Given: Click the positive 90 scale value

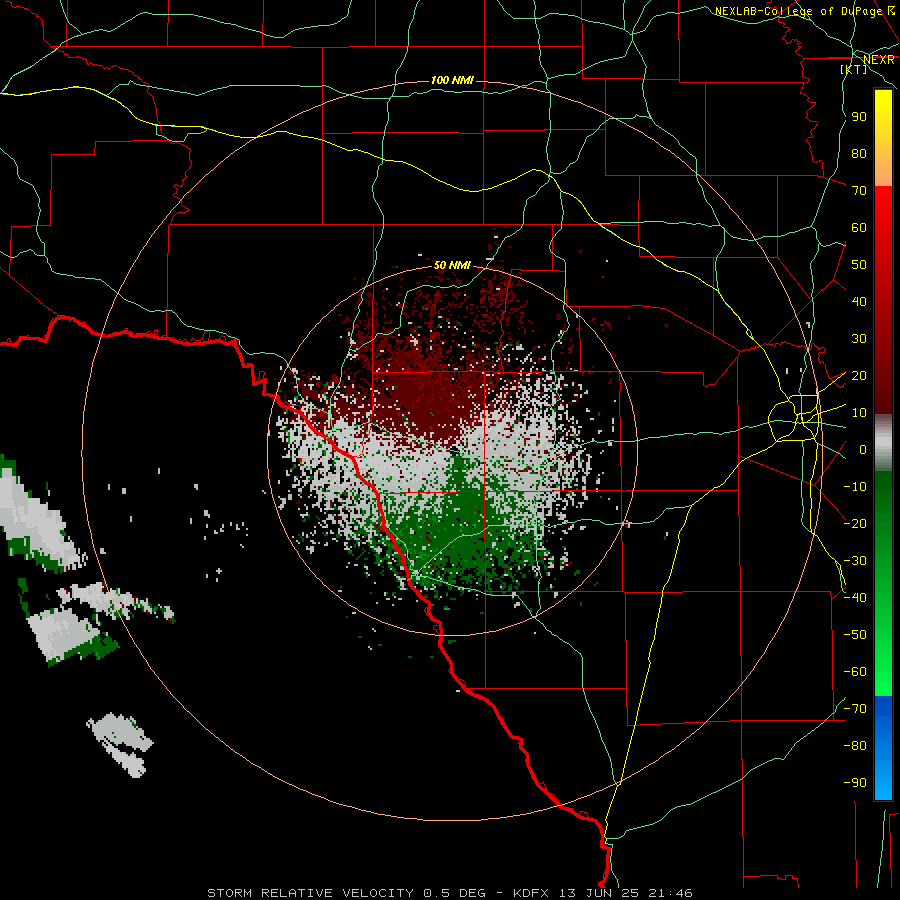Looking at the screenshot, I should [859, 117].
